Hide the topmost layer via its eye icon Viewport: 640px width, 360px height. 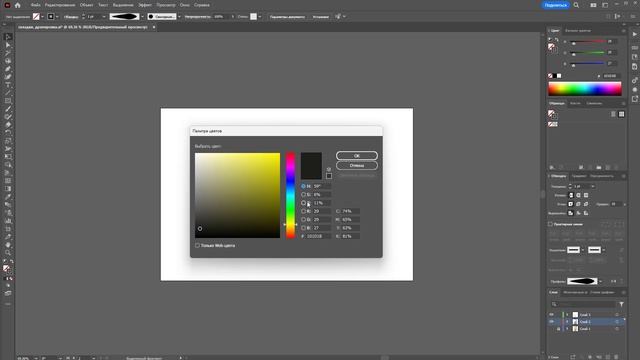[x=551, y=315]
